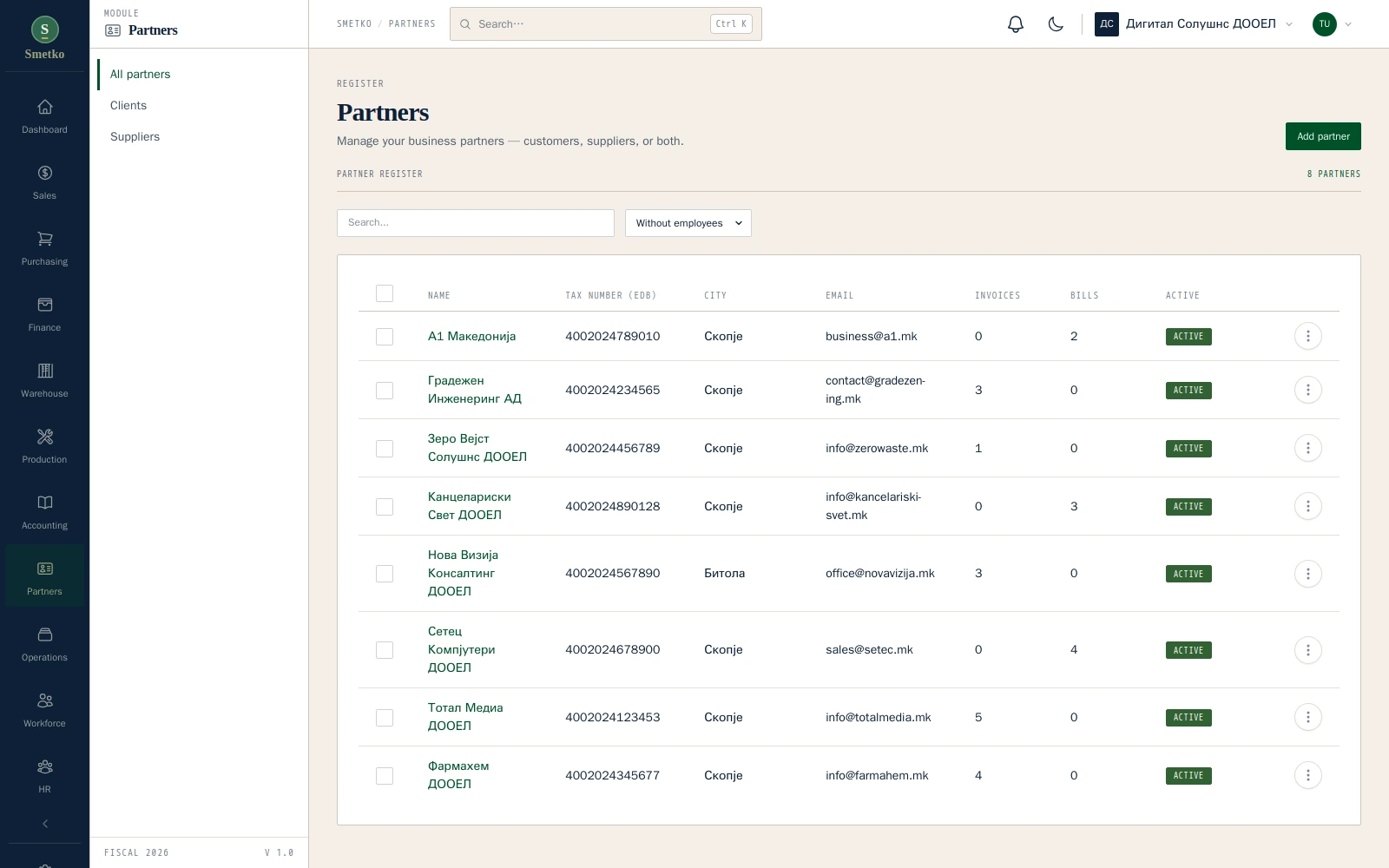Open the Dashboard module in the sidebar
This screenshot has height=868, width=1389.
pos(44,117)
